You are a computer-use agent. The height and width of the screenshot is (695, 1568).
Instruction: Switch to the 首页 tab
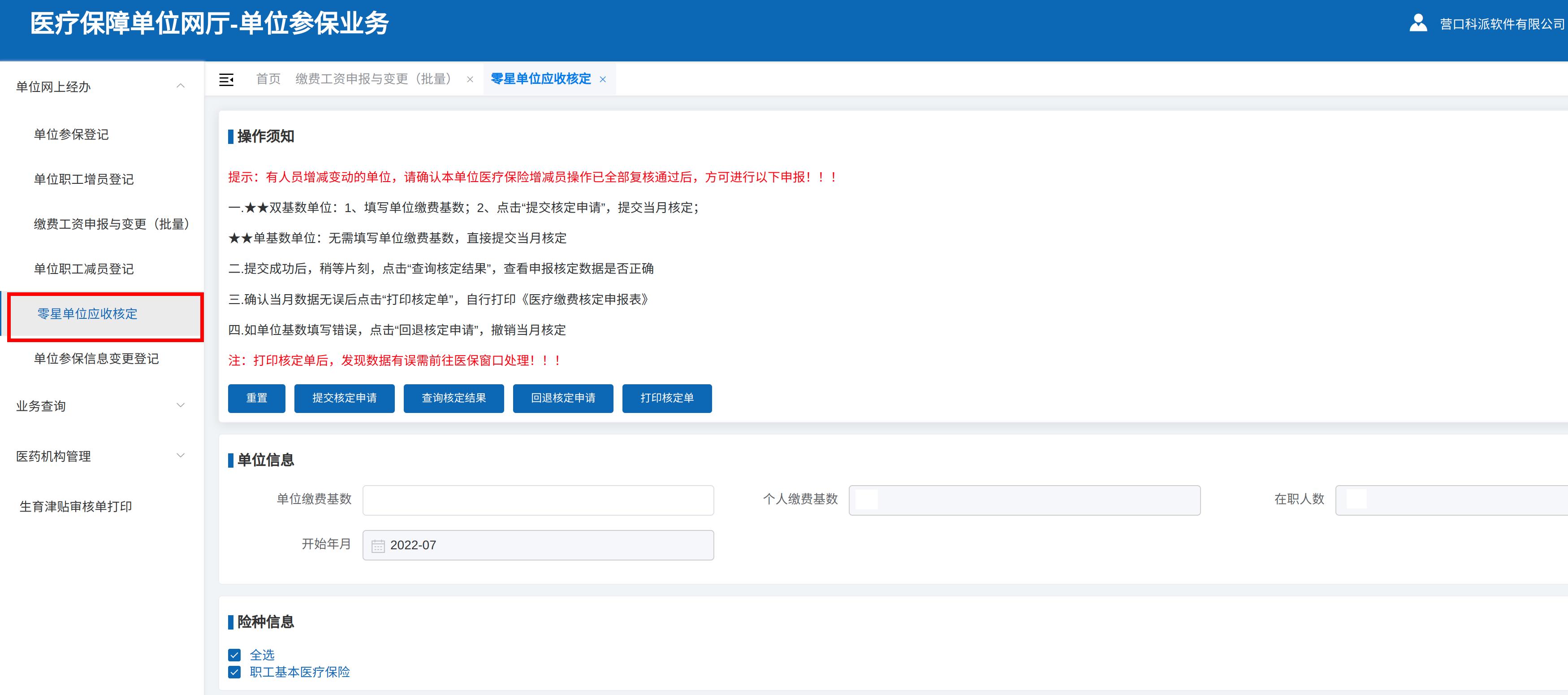268,78
